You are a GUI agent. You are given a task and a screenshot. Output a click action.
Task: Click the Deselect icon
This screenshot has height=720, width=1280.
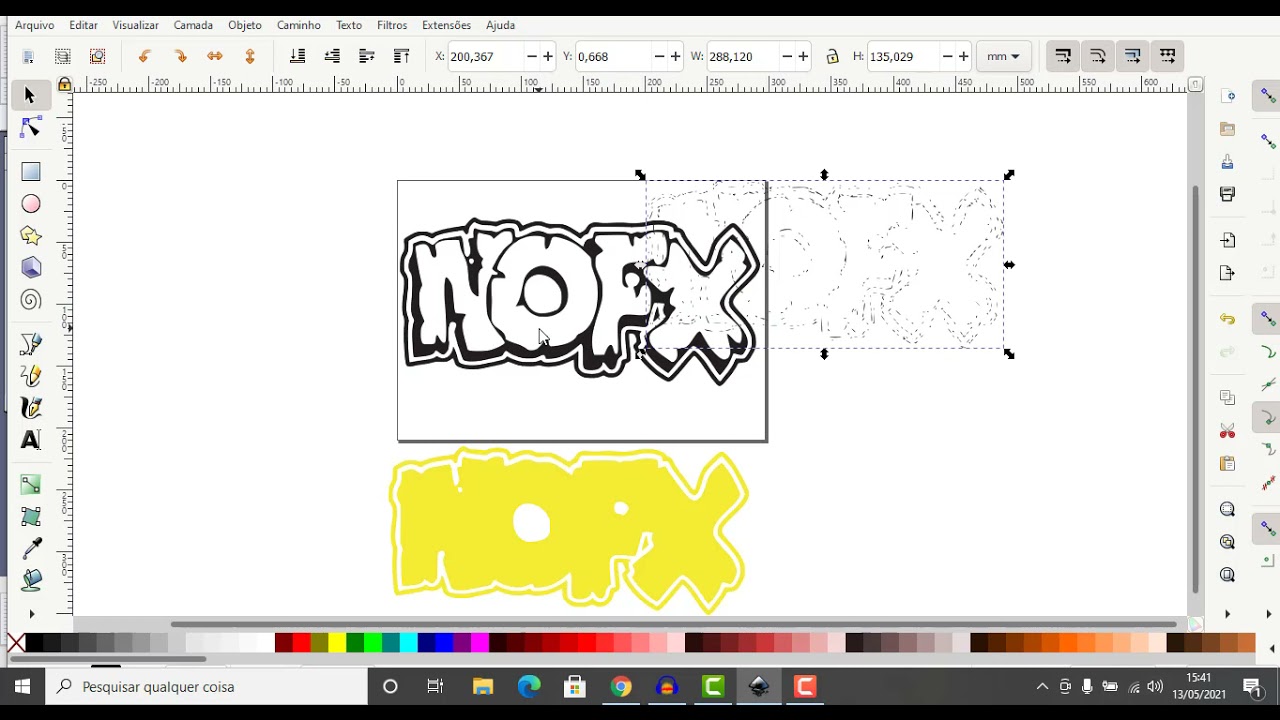click(98, 56)
